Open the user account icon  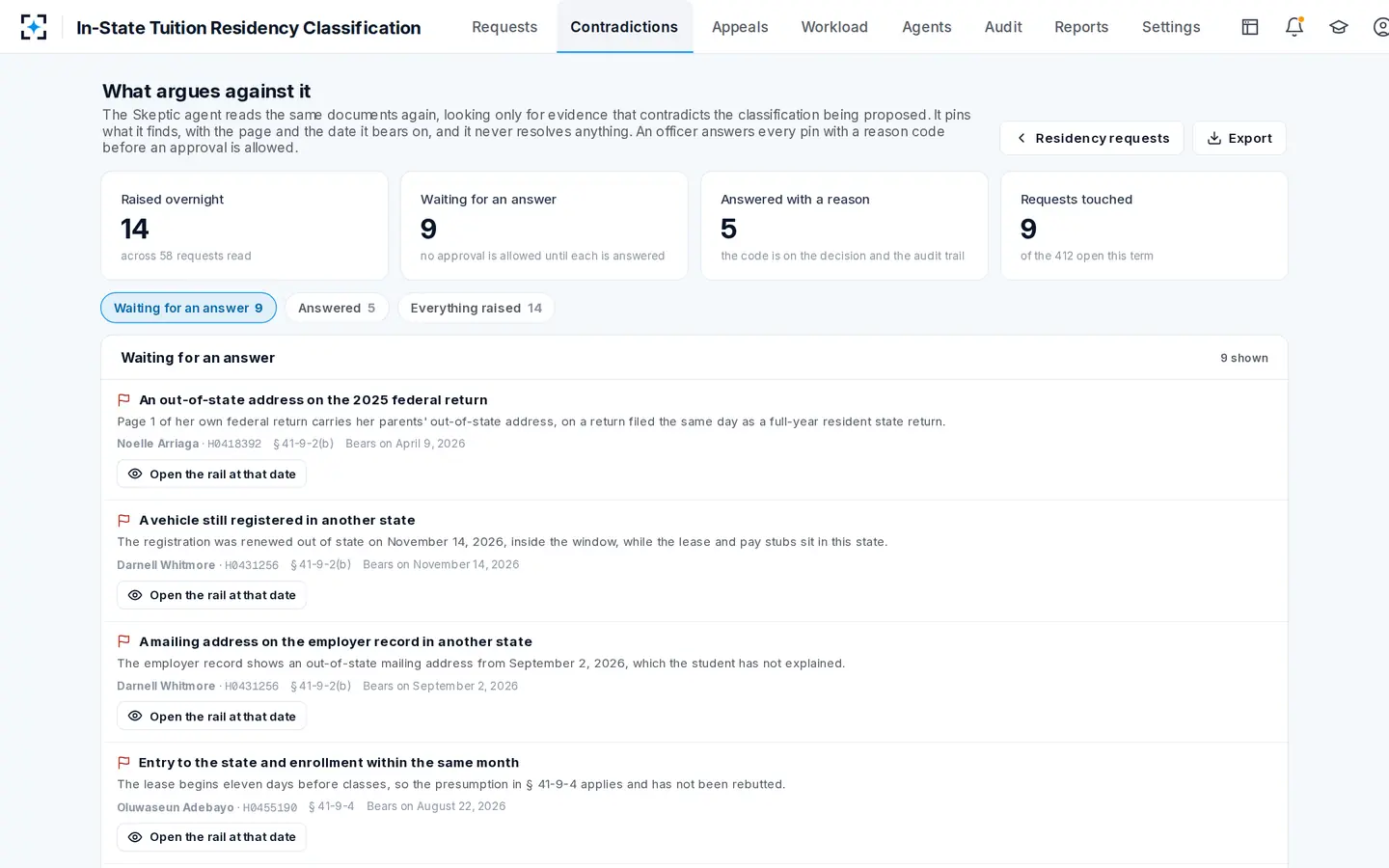(x=1380, y=27)
